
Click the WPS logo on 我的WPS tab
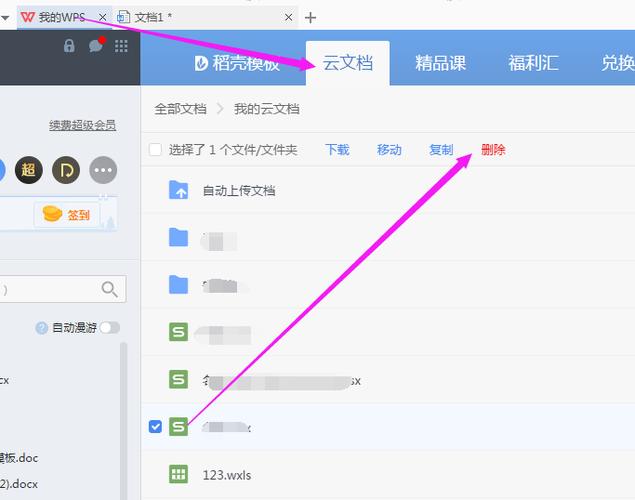pyautogui.click(x=28, y=17)
